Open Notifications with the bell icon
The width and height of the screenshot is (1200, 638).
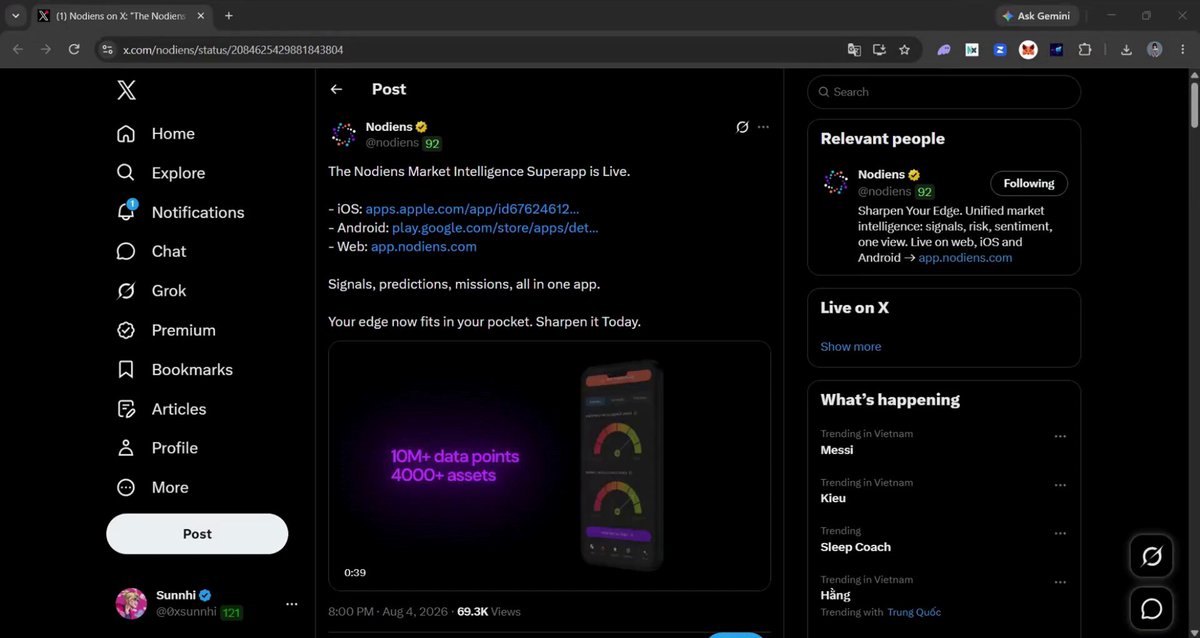[181, 212]
